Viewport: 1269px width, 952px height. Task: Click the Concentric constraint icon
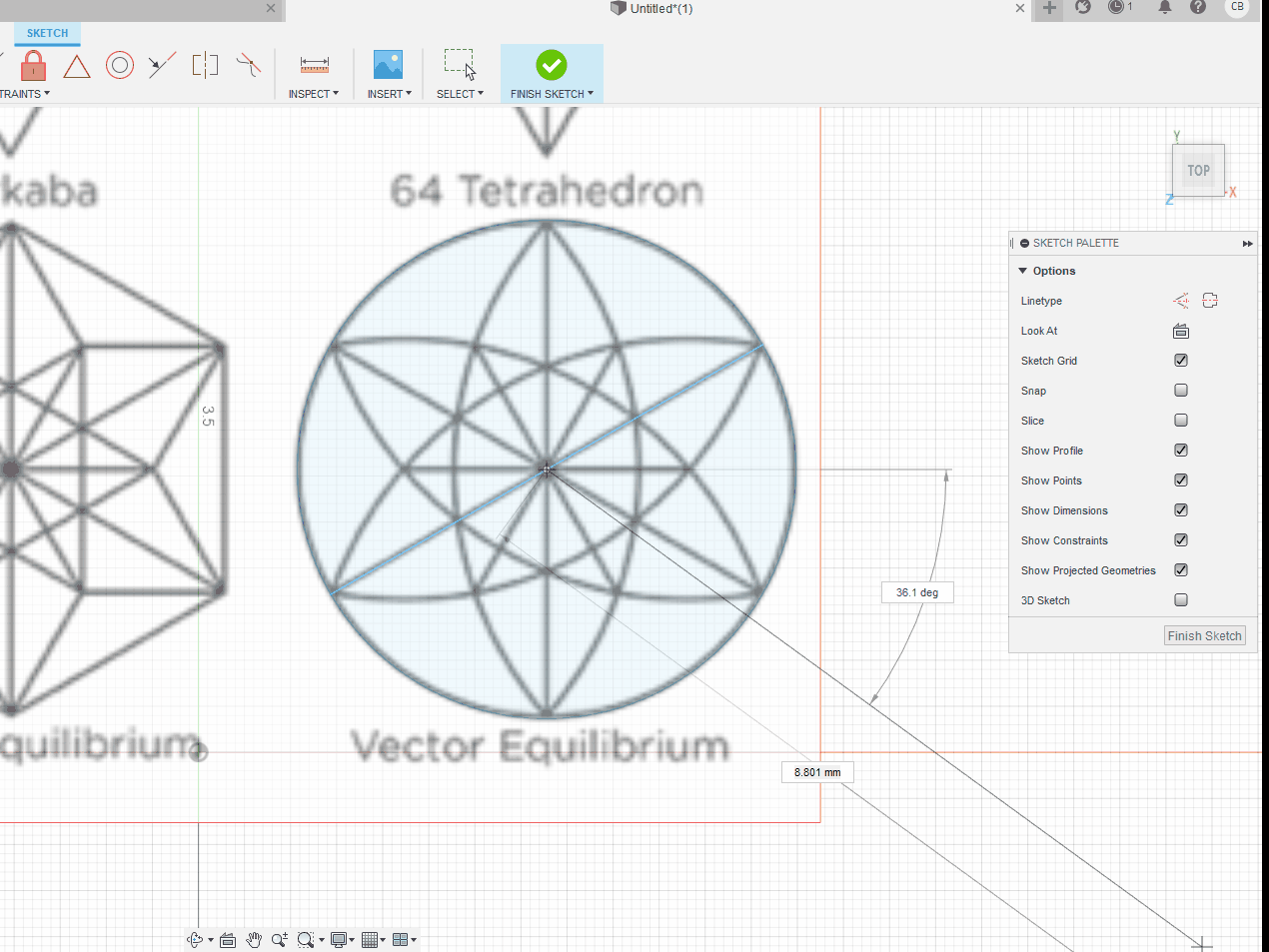pyautogui.click(x=120, y=65)
